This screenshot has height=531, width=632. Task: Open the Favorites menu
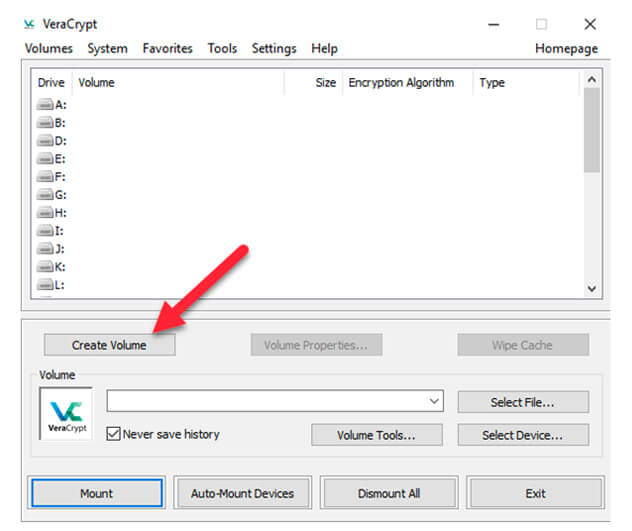point(168,48)
